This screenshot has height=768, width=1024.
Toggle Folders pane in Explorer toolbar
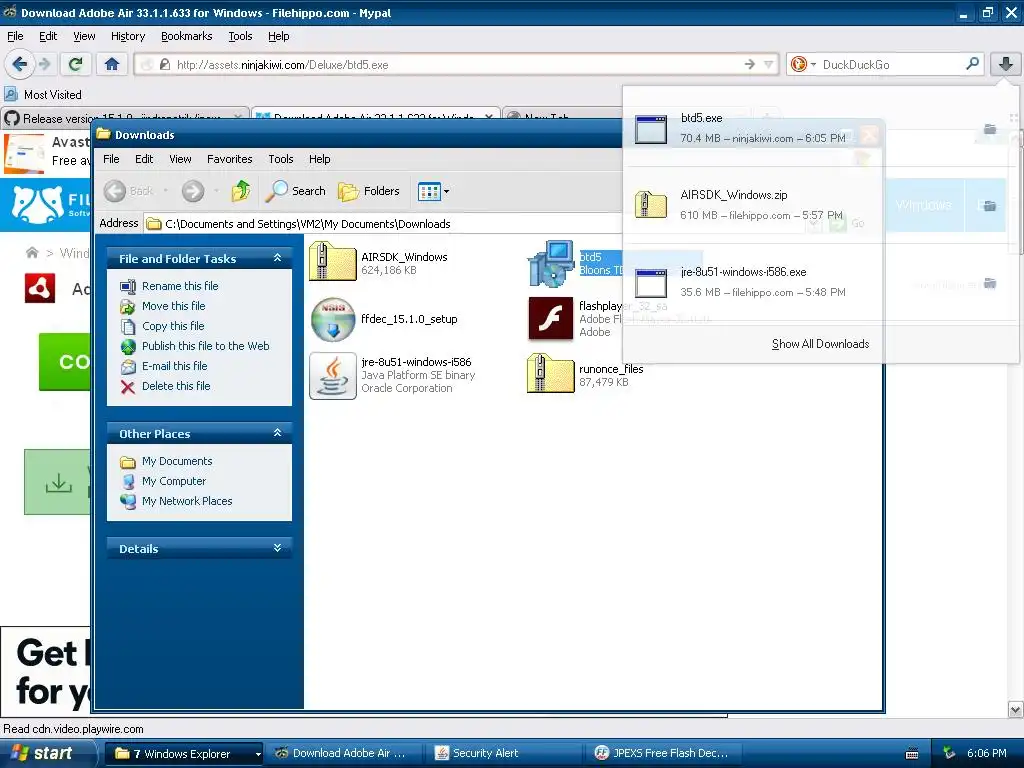tap(369, 191)
